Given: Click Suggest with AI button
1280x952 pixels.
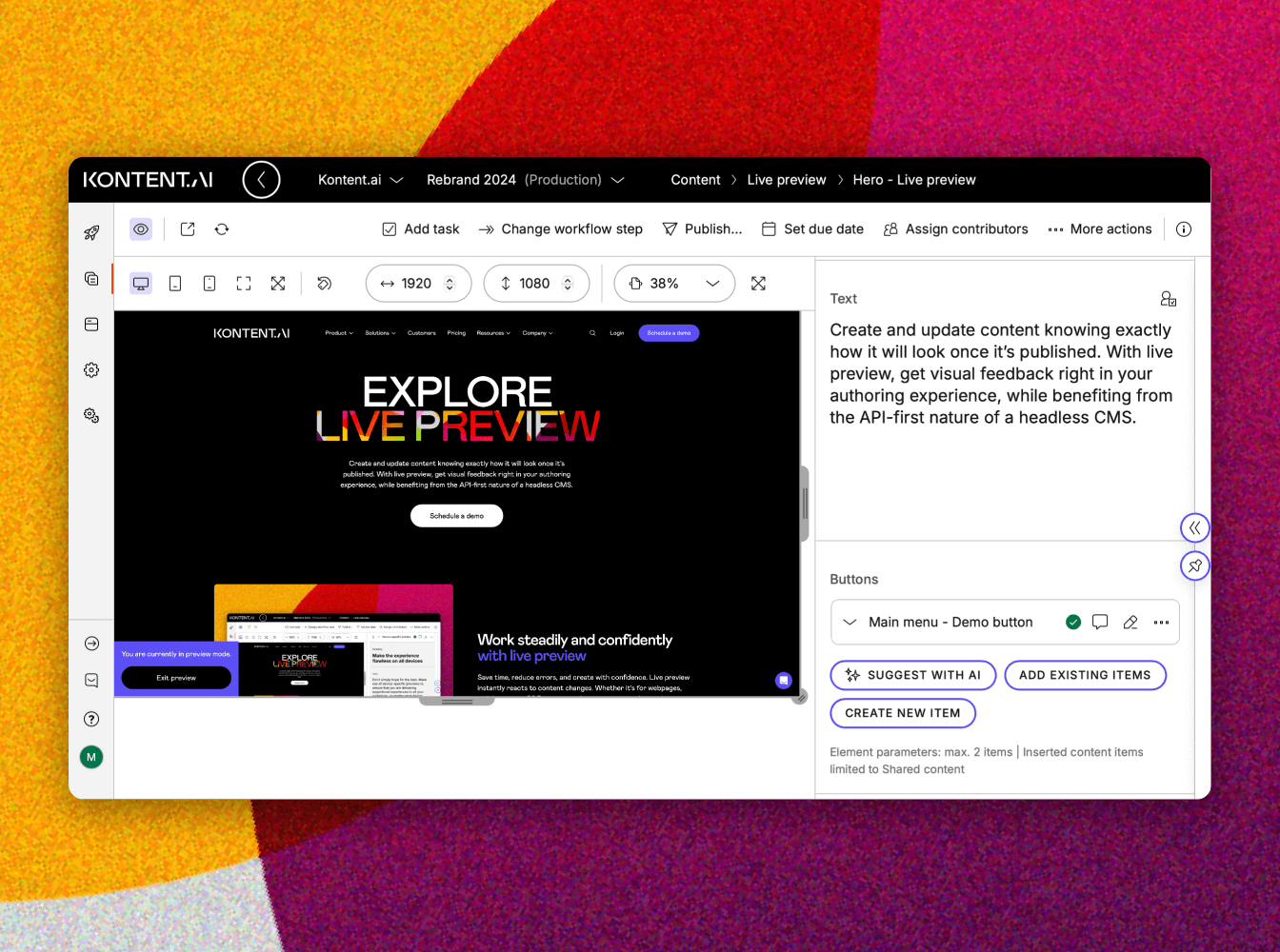Looking at the screenshot, I should tap(913, 675).
